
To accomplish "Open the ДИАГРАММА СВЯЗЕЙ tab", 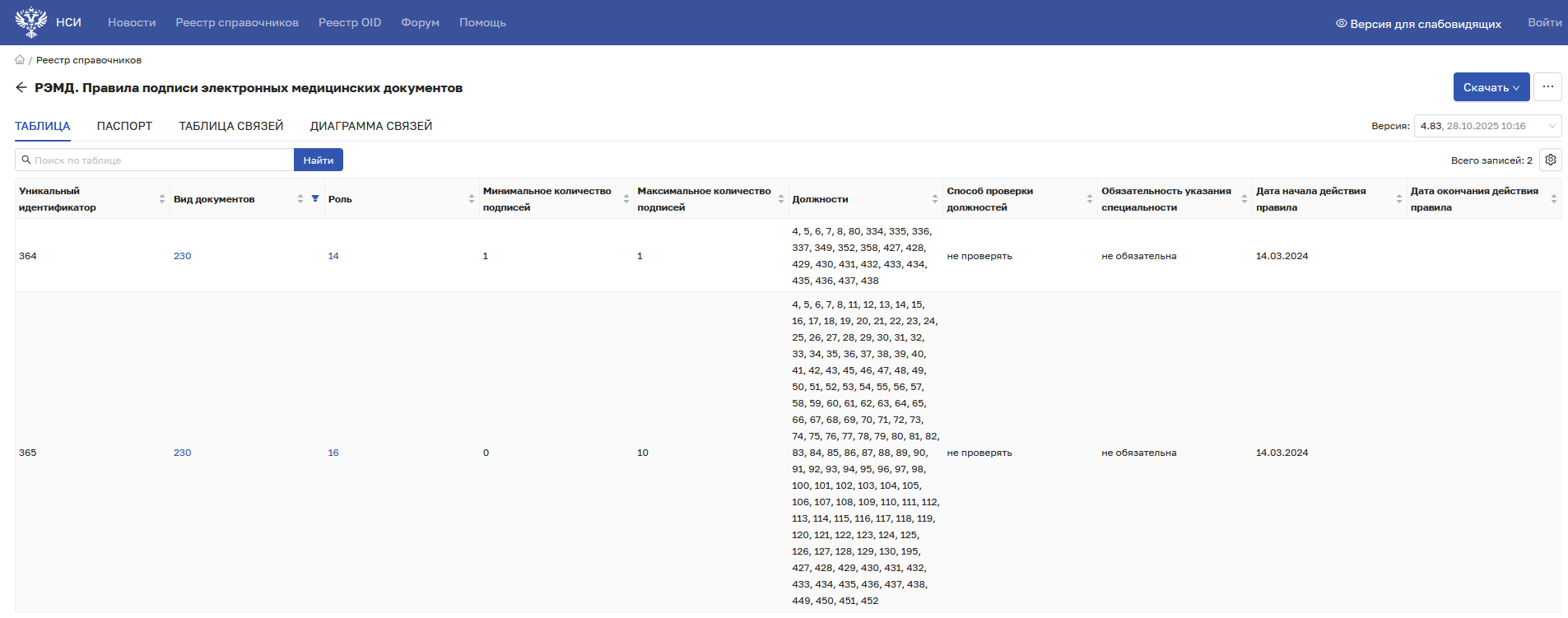I will [x=370, y=126].
